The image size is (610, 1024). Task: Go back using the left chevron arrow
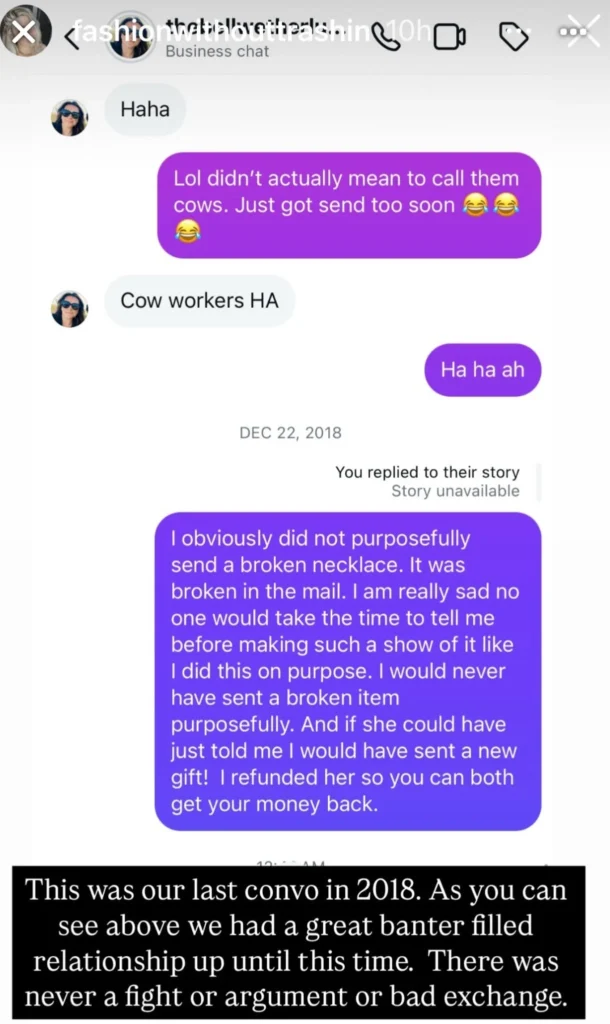click(72, 37)
